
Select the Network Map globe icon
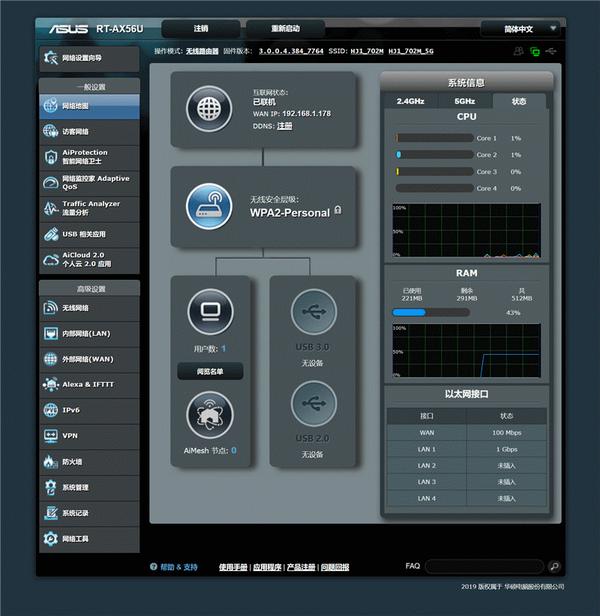coord(51,106)
